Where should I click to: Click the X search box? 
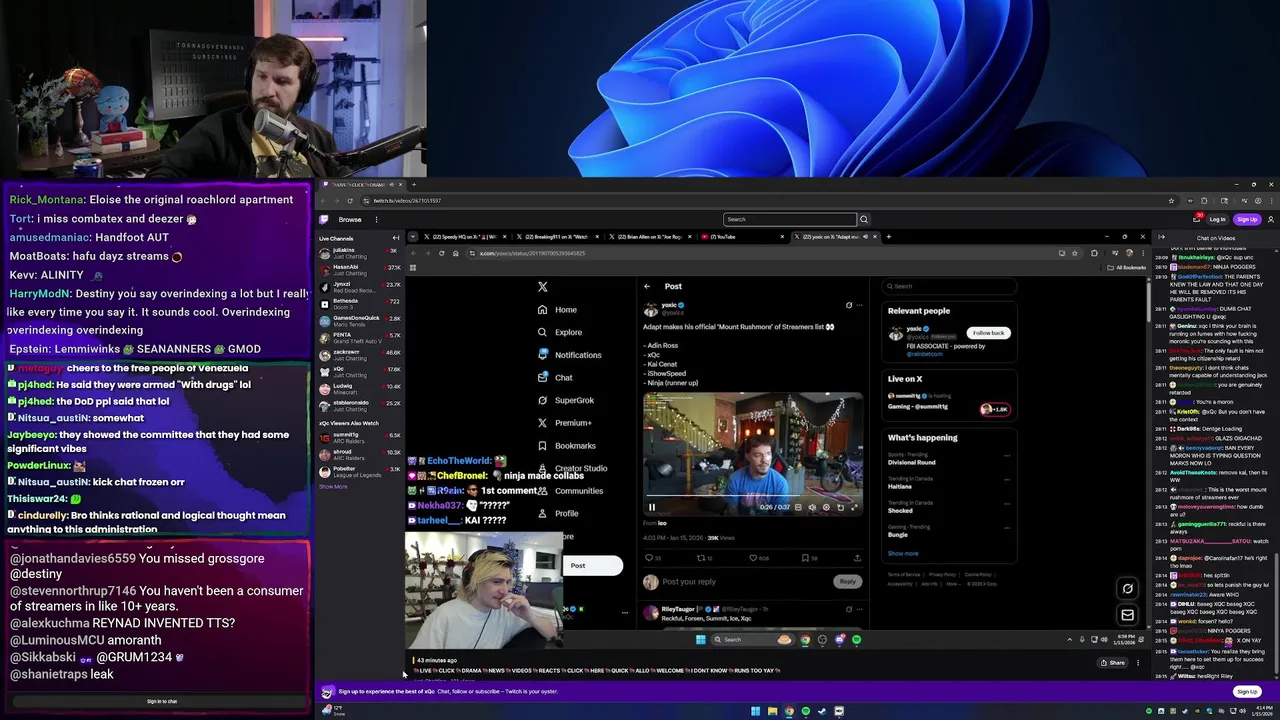click(948, 286)
